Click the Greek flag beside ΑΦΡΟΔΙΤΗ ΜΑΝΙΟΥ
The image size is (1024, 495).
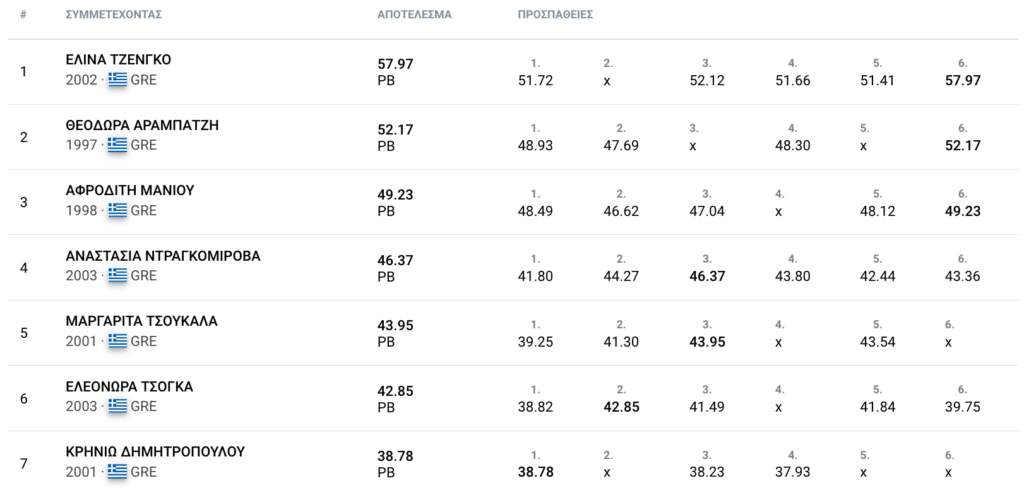coord(118,210)
